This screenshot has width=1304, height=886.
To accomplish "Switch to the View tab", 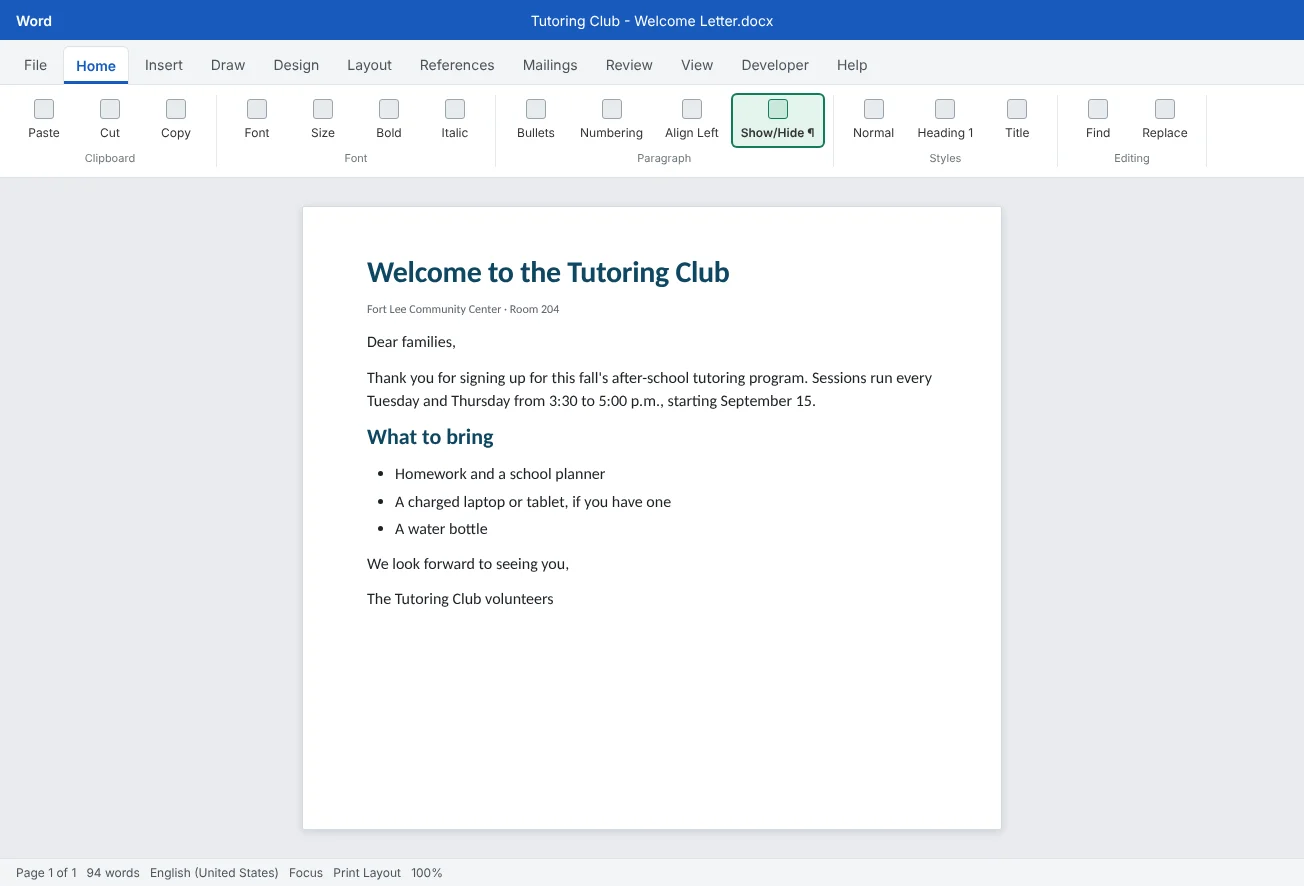I will pyautogui.click(x=697, y=65).
